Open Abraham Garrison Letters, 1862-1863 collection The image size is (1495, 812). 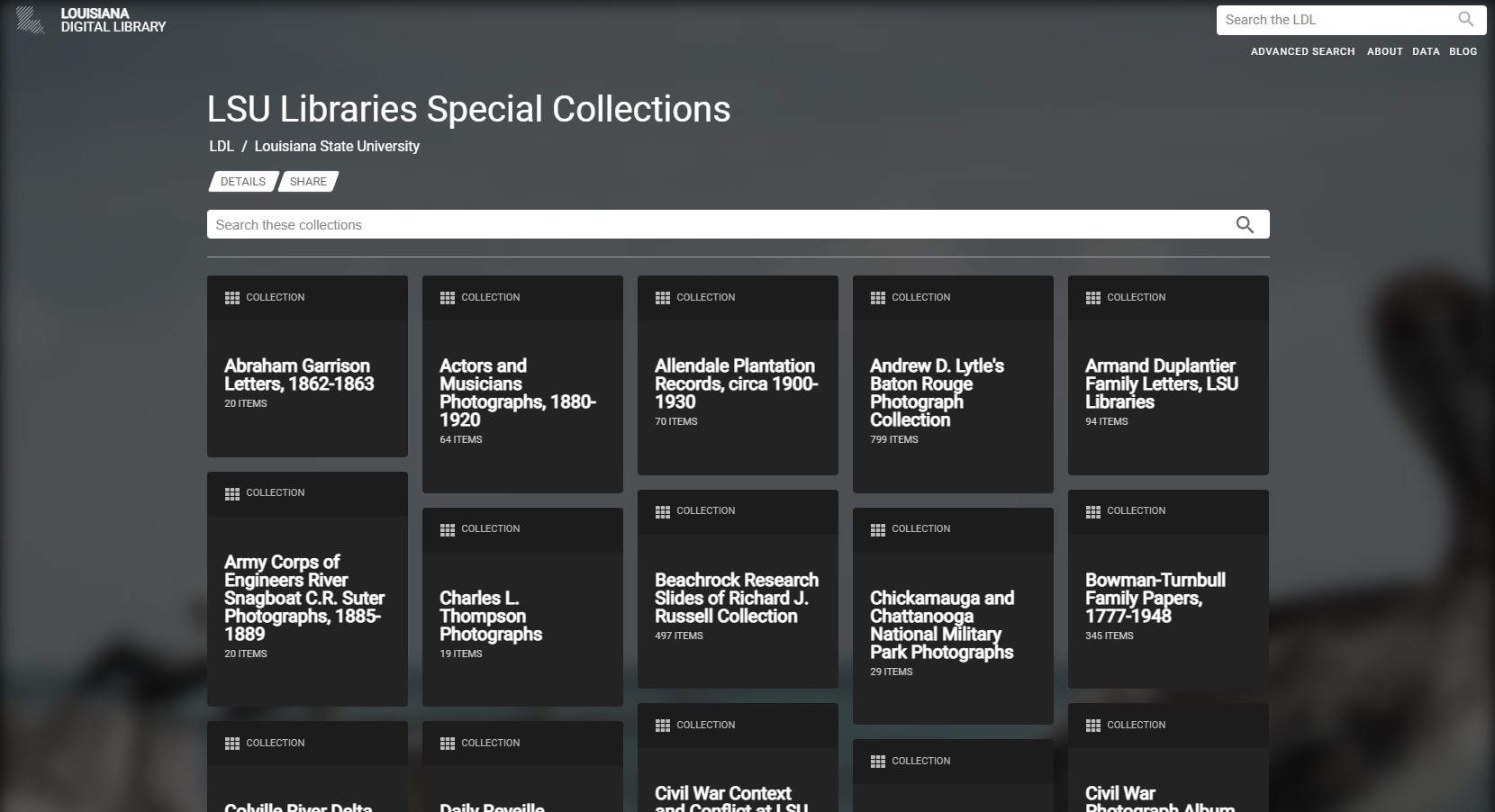click(x=299, y=374)
